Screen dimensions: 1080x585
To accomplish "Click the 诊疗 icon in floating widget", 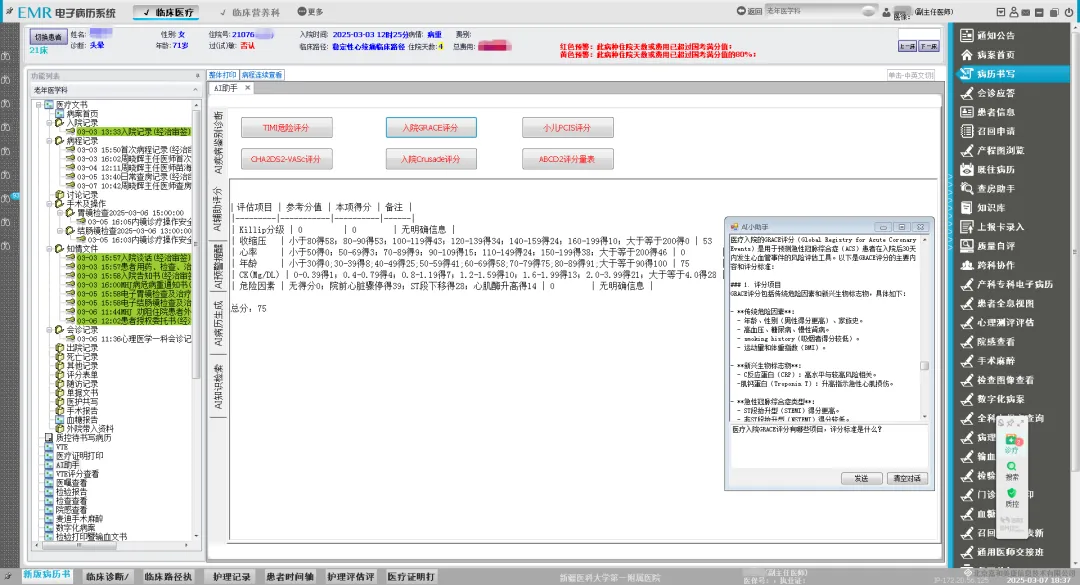I will click(1012, 444).
